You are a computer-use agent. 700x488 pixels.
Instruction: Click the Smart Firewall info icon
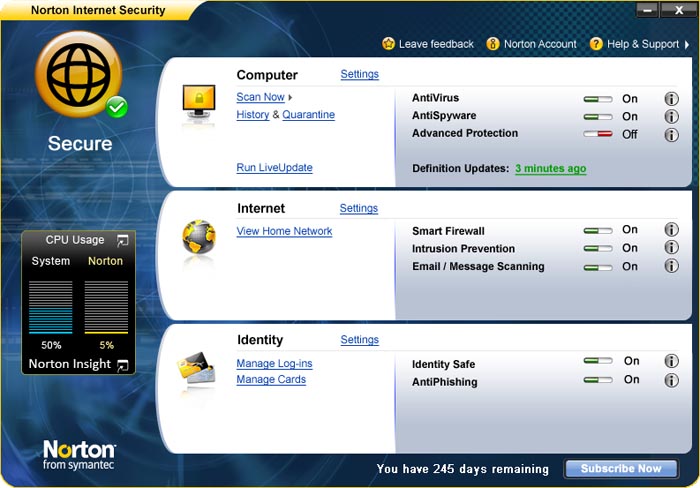coord(671,230)
